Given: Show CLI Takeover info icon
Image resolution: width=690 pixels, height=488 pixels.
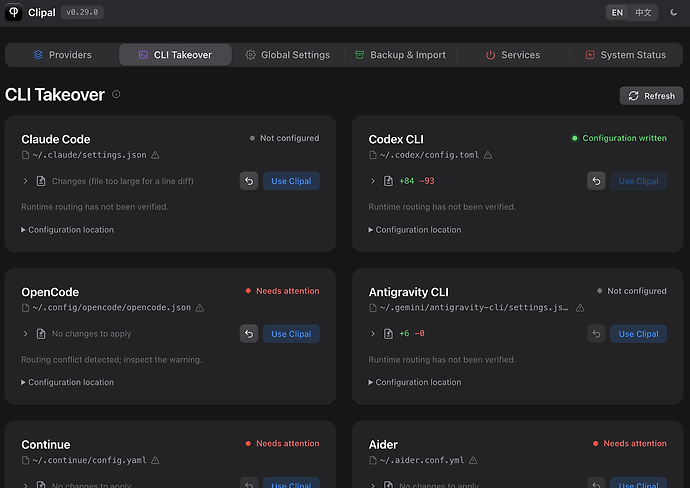Looking at the screenshot, I should coord(116,94).
